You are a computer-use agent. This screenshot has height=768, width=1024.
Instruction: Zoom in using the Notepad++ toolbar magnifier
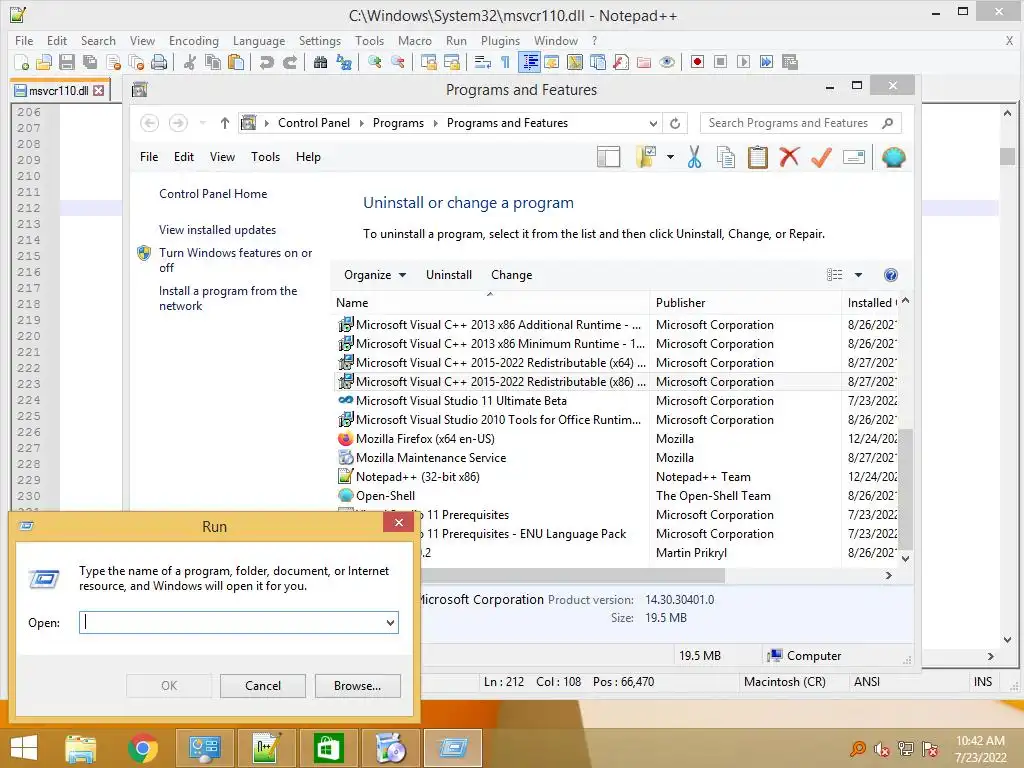(x=375, y=62)
